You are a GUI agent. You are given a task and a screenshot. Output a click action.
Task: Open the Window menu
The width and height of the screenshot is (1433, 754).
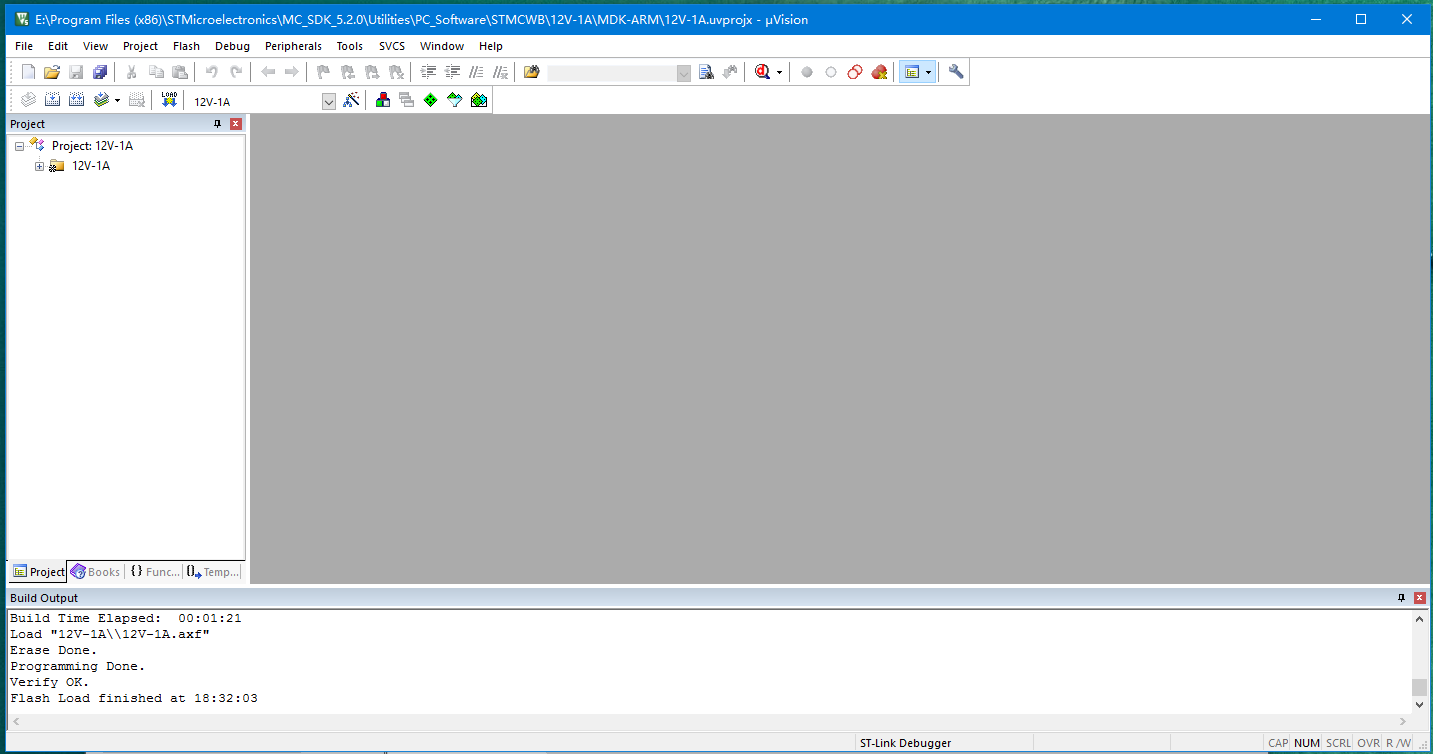click(441, 46)
